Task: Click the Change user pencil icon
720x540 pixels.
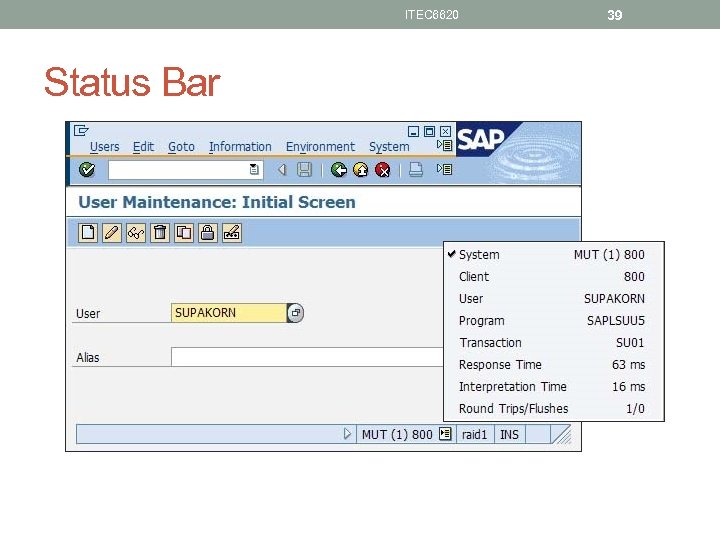Action: [x=112, y=233]
